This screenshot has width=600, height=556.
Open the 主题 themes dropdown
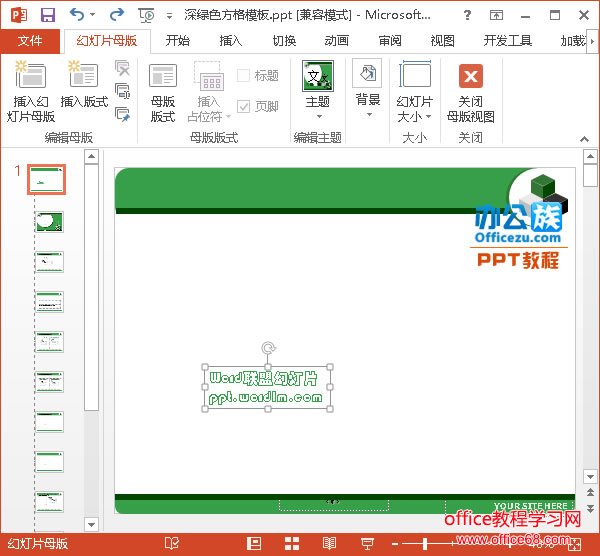point(318,90)
